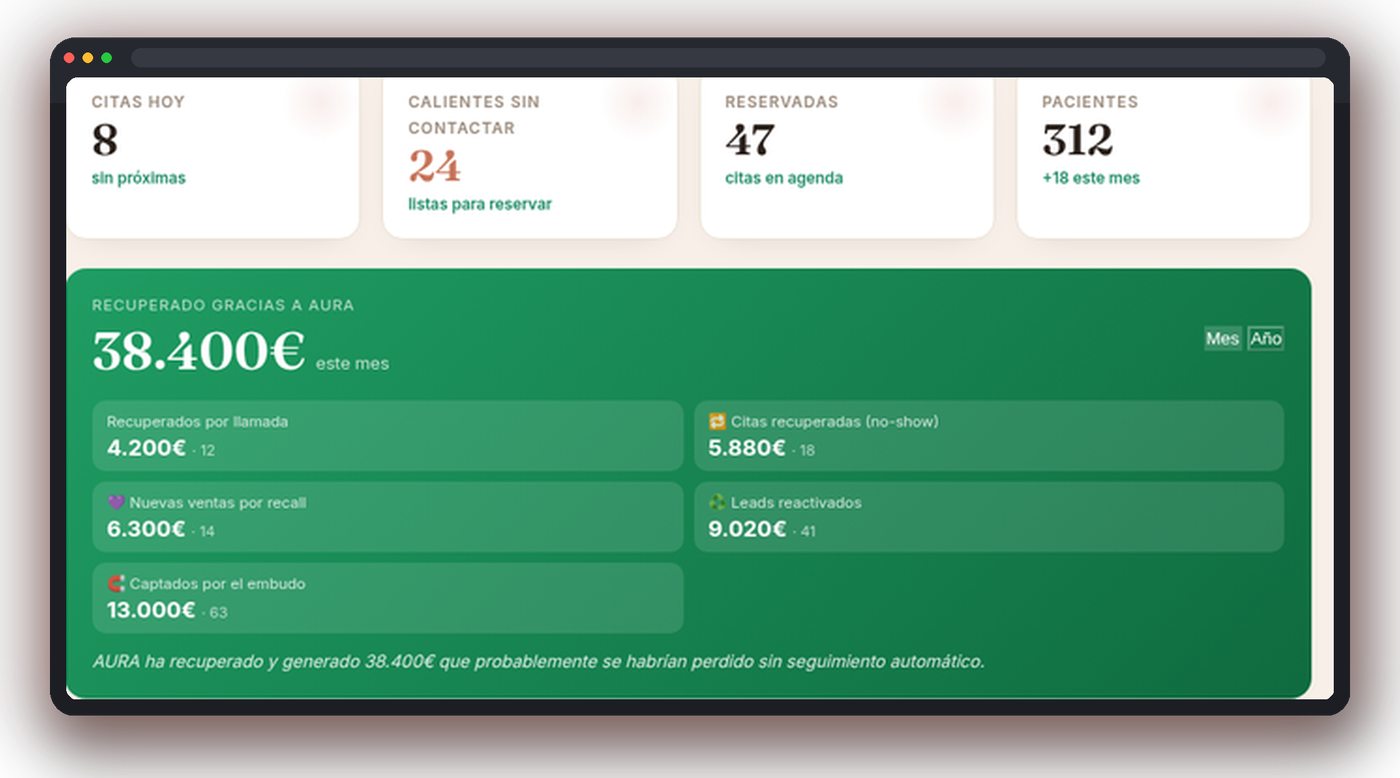The height and width of the screenshot is (778, 1400).
Task: Click the green maximize window dot
Action: (x=107, y=58)
